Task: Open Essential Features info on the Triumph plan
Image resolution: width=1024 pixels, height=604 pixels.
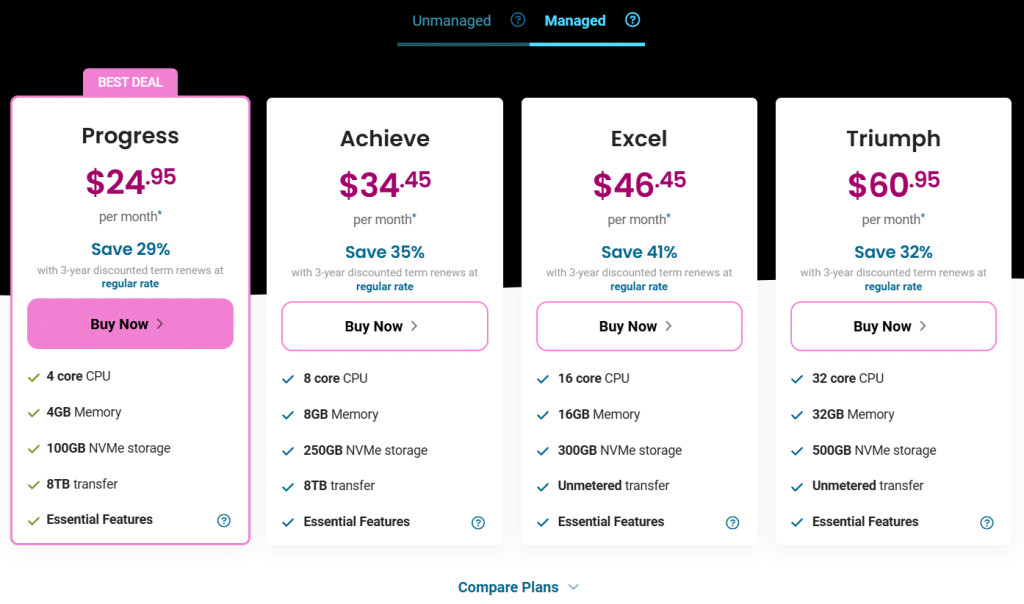Action: [x=986, y=522]
